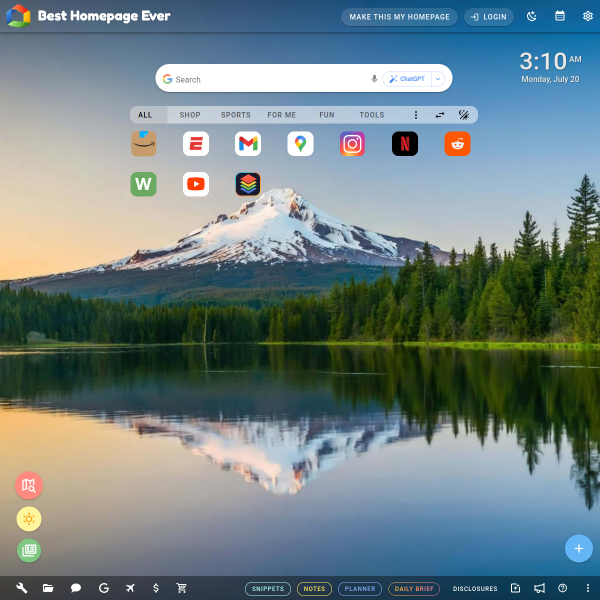Image resolution: width=600 pixels, height=600 pixels.
Task: Toggle shortcut icon visibility with slashed icon
Action: [x=464, y=115]
